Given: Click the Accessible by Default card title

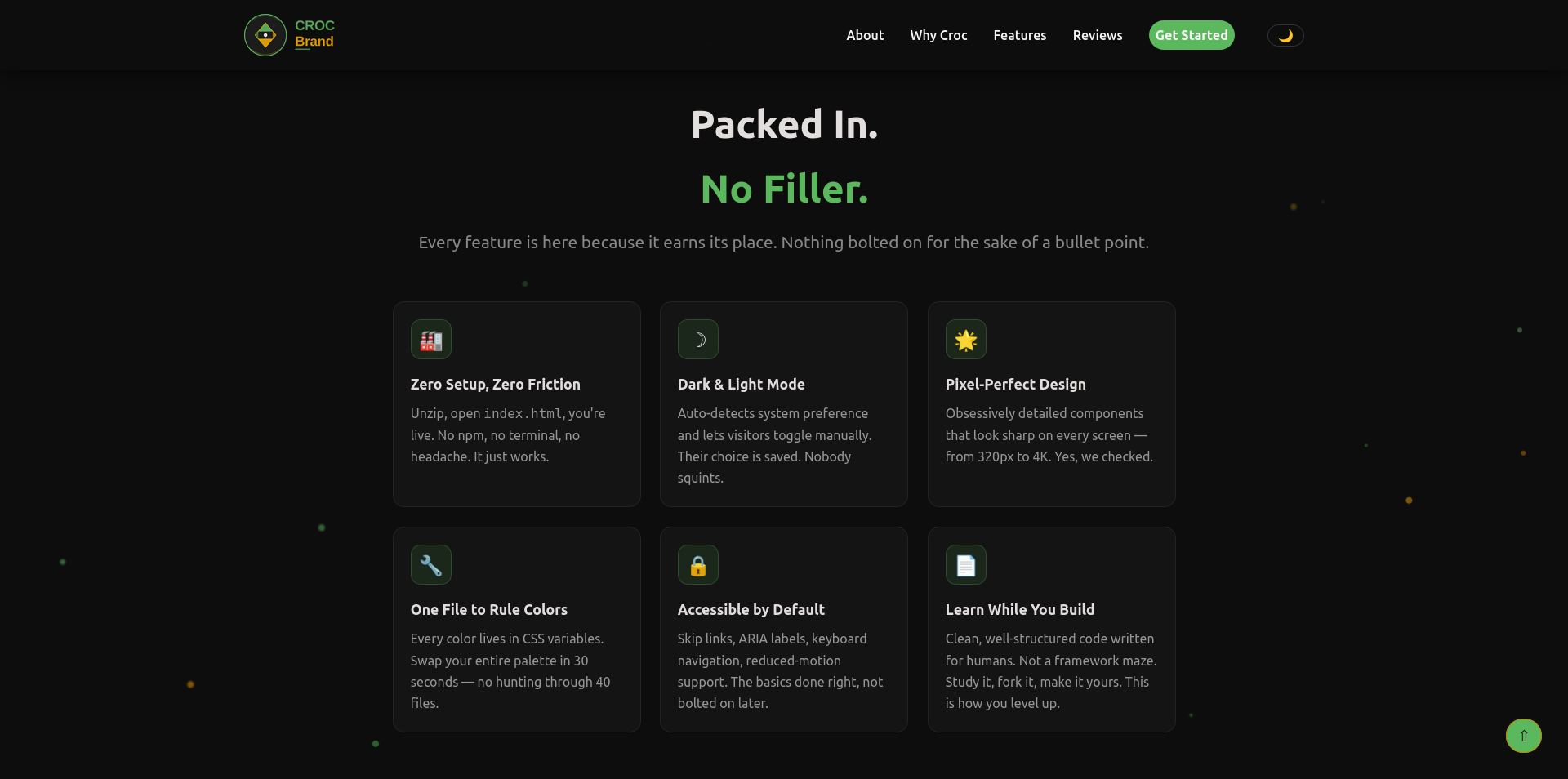Looking at the screenshot, I should [x=751, y=609].
